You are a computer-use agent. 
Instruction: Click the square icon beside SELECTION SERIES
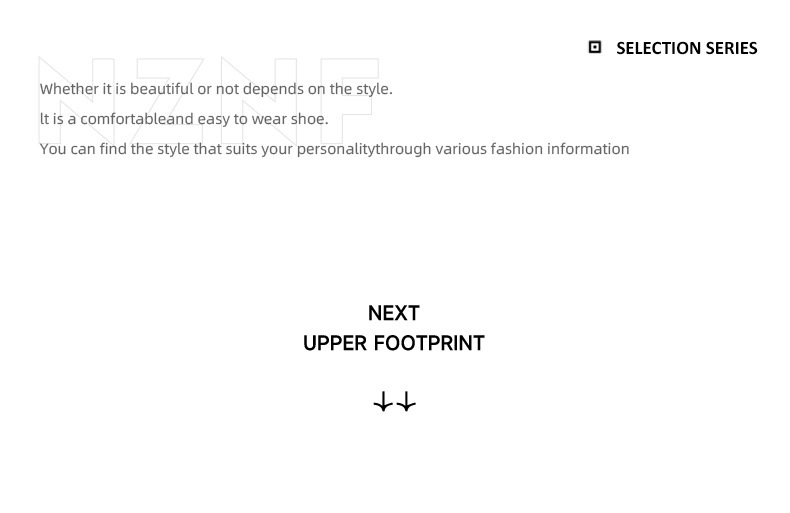(595, 47)
